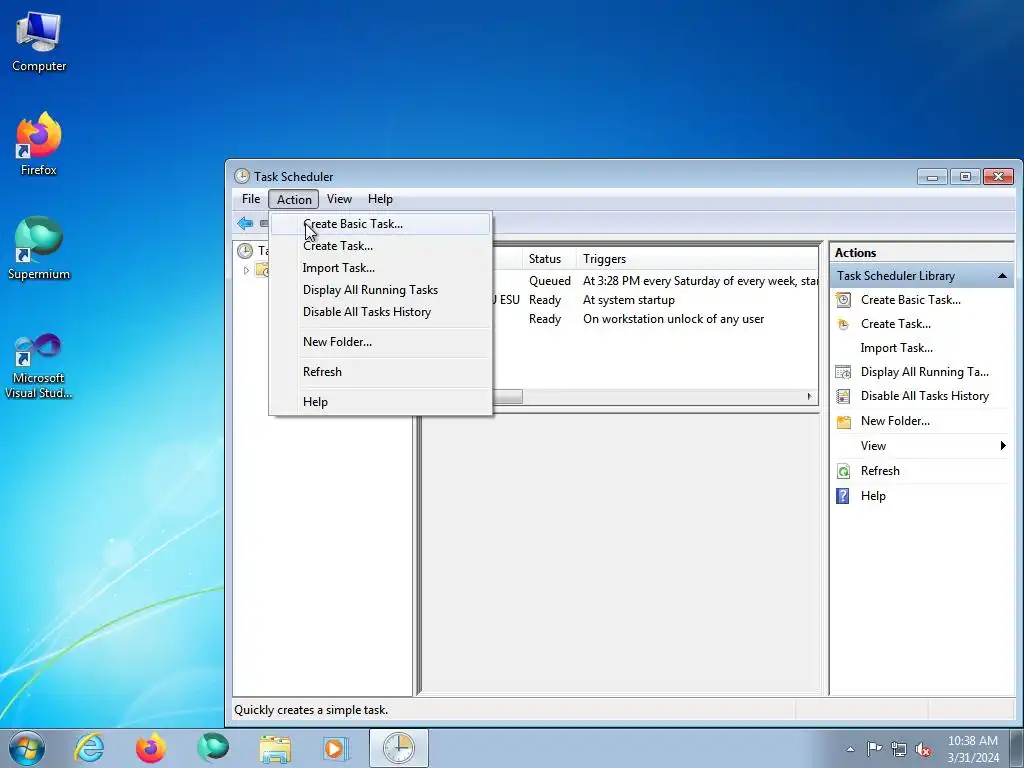The height and width of the screenshot is (768, 1024).
Task: Close the Action menu via its menu bar button
Action: point(294,199)
